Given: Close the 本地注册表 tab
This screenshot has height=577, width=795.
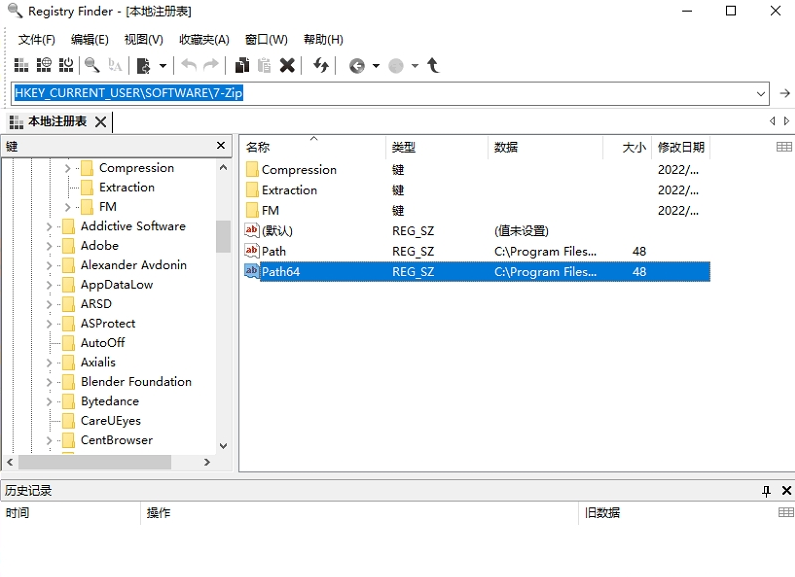Looking at the screenshot, I should tap(100, 122).
